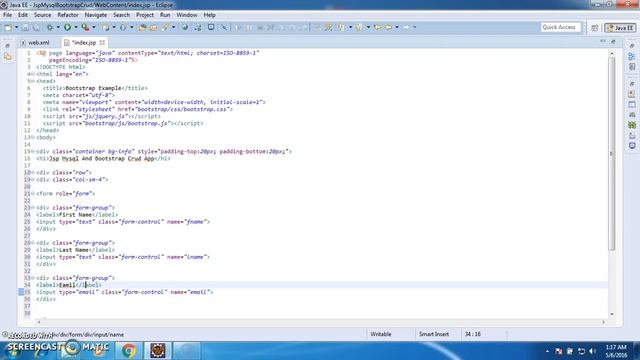
Task: Click the Back navigation arrow
Action: coord(389,27)
